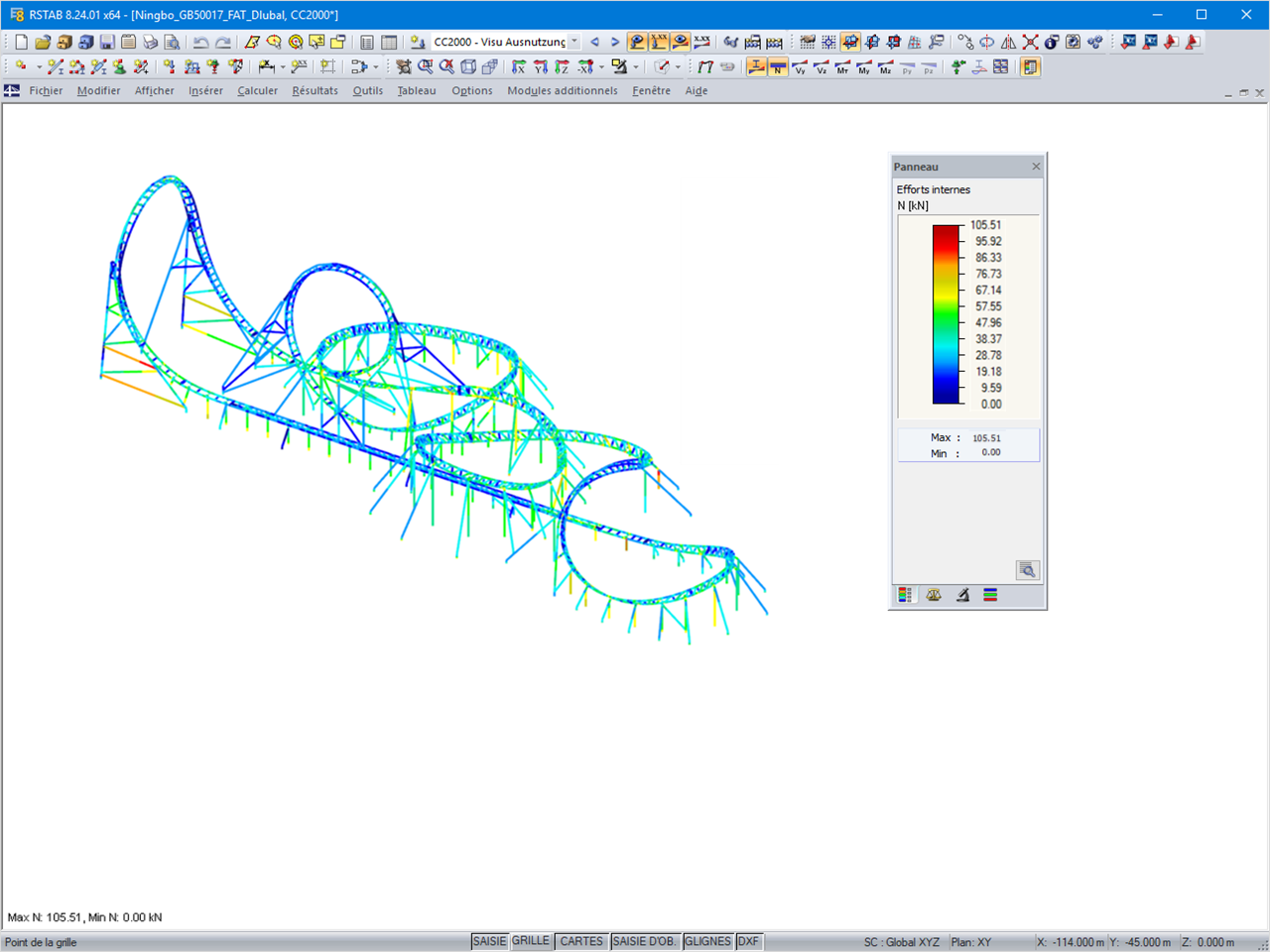The image size is (1270, 952).
Task: Expand the new node tool dropdown arrow
Action: coord(40,67)
